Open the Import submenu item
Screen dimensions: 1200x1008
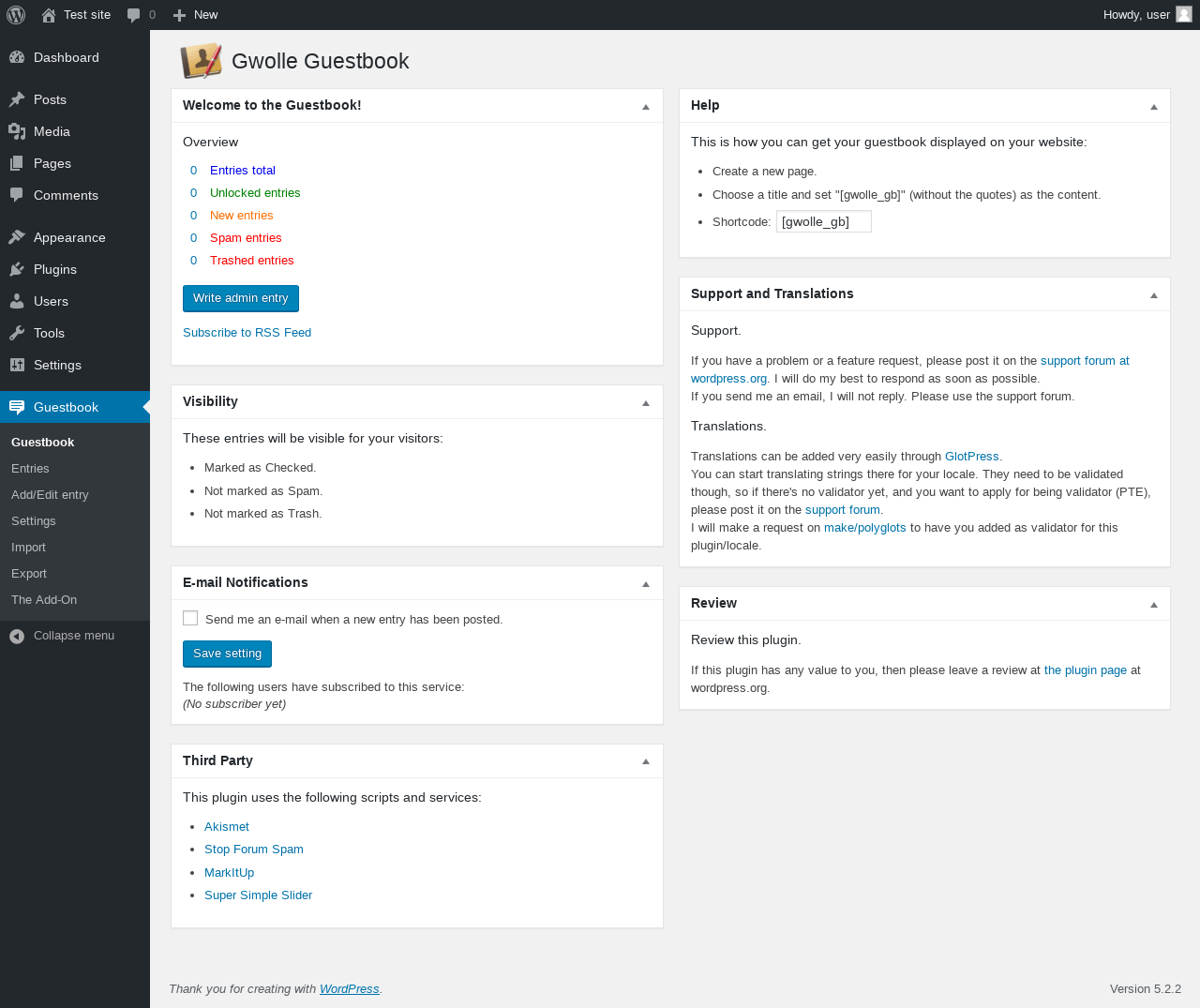(x=28, y=548)
